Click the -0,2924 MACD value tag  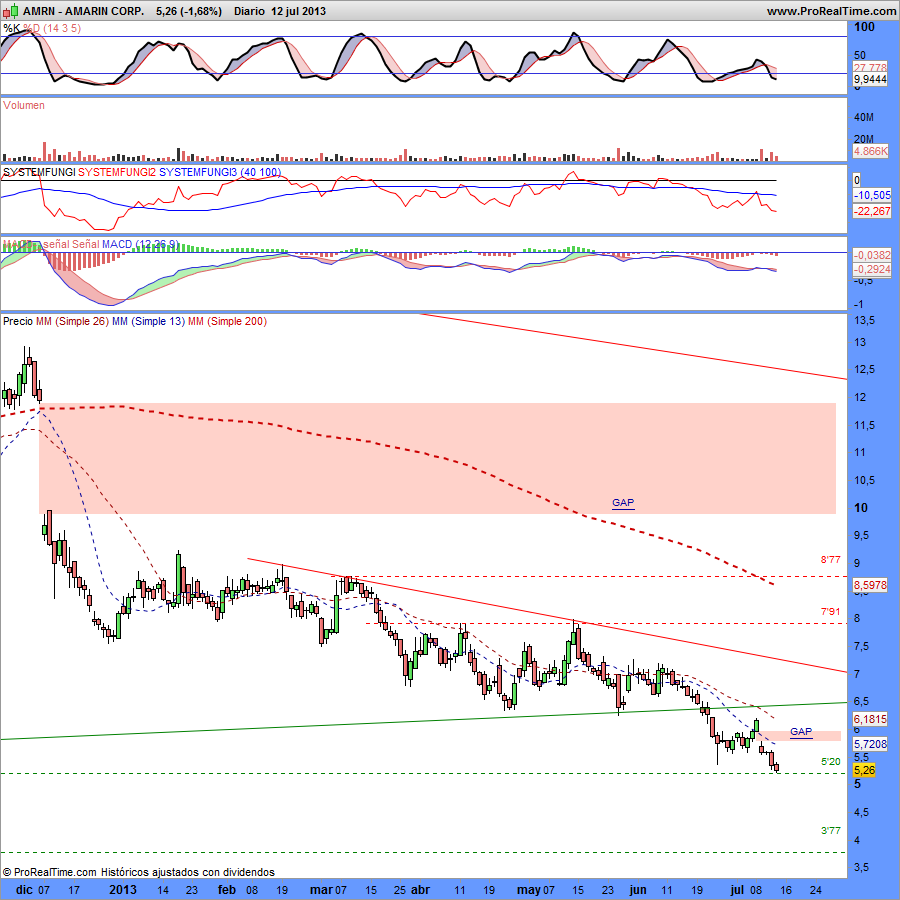[872, 270]
